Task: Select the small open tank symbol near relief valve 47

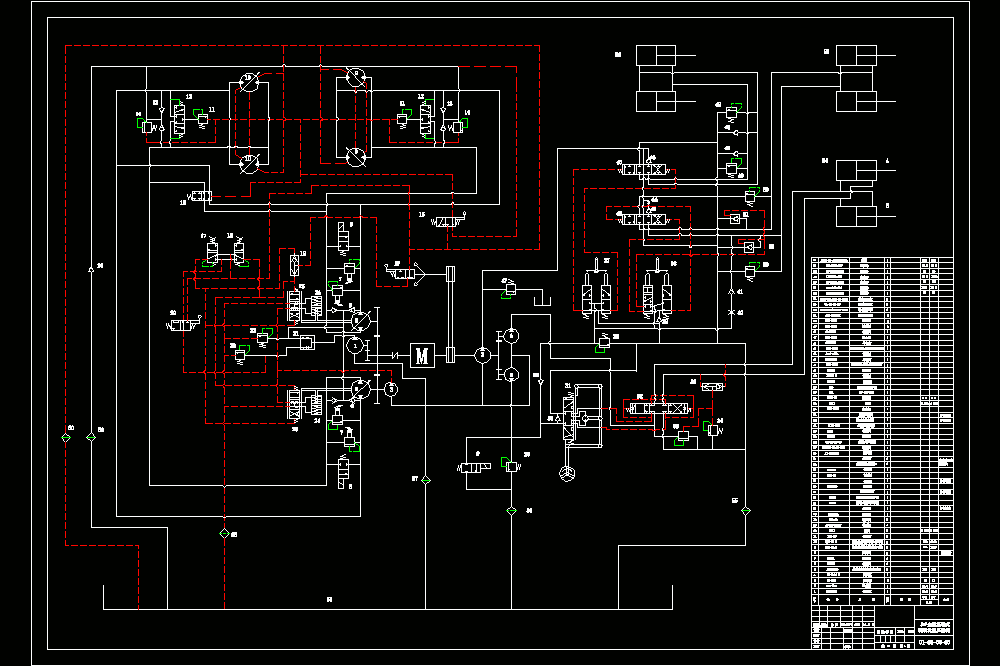Action: pos(542,299)
